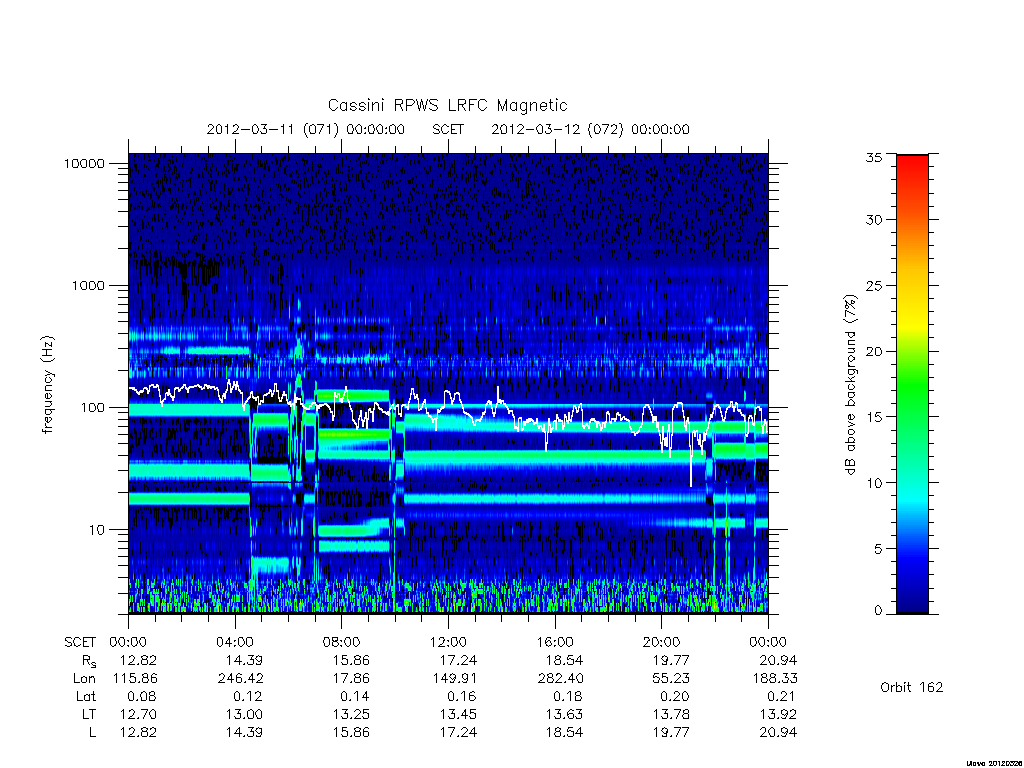Screen dimensions: 1024x768
Task: Click Lat value "0.18"
Action: (x=568, y=696)
